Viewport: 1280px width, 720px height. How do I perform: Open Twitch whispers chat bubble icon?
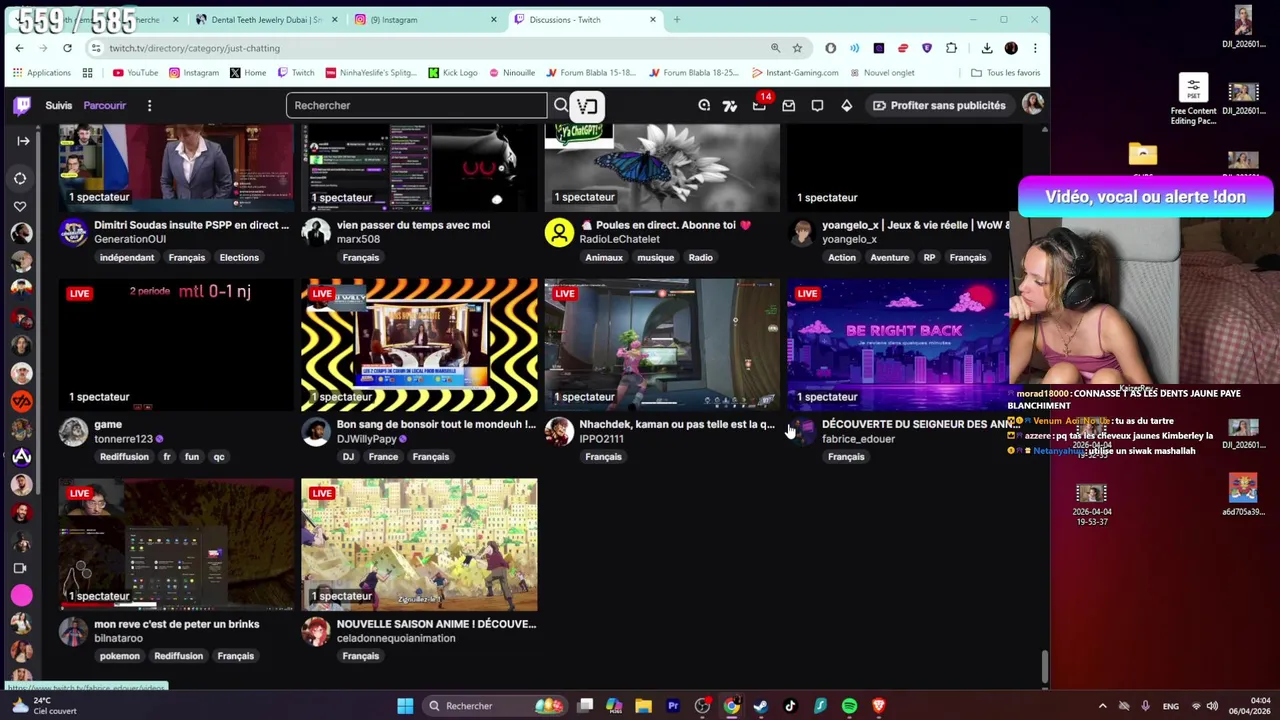817,105
